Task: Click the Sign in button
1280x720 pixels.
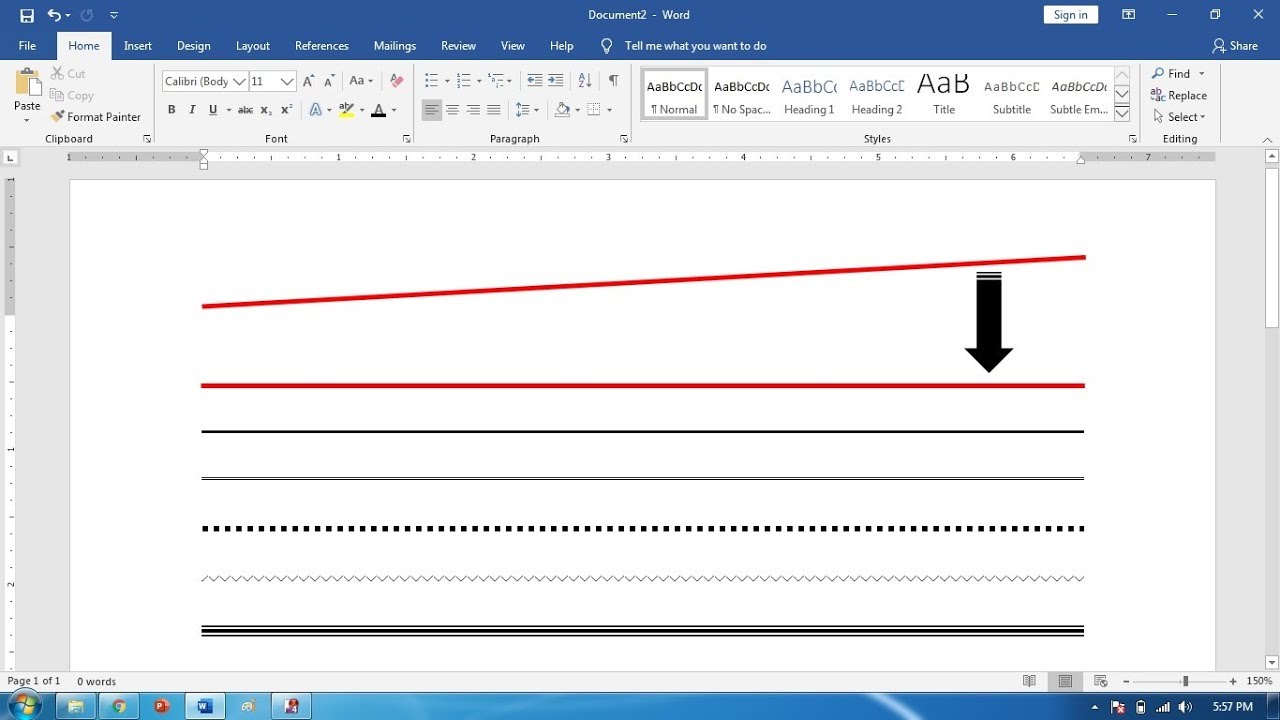Action: (1070, 14)
